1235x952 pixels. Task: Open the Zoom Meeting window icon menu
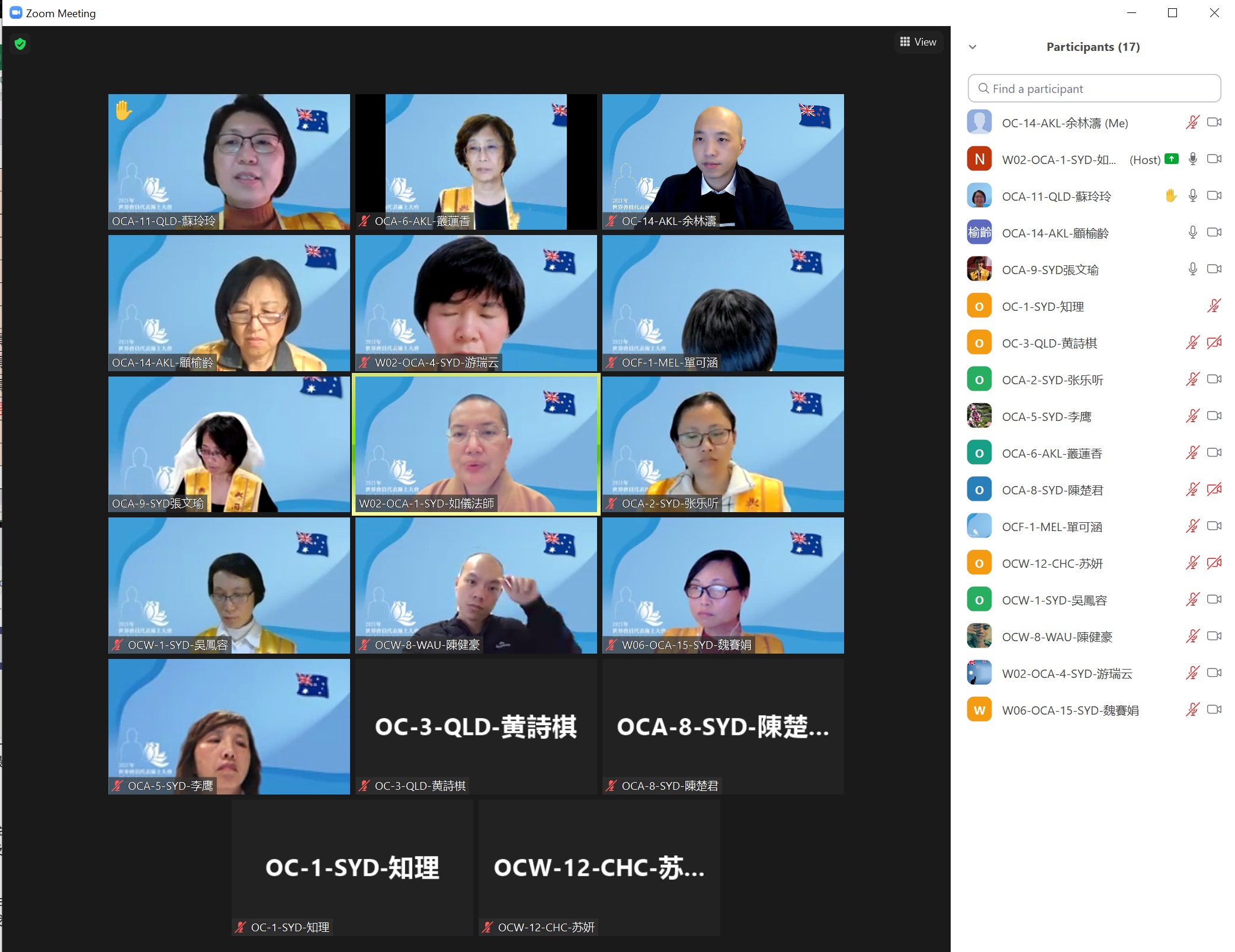15,12
